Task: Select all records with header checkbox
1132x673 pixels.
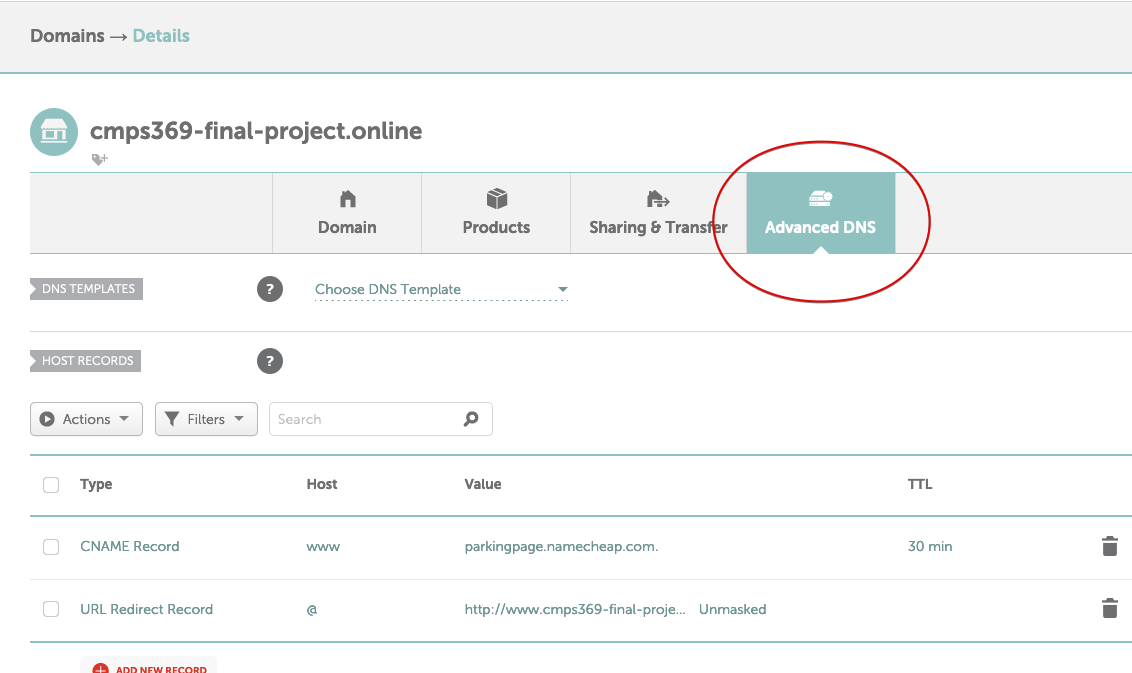Action: 51,485
